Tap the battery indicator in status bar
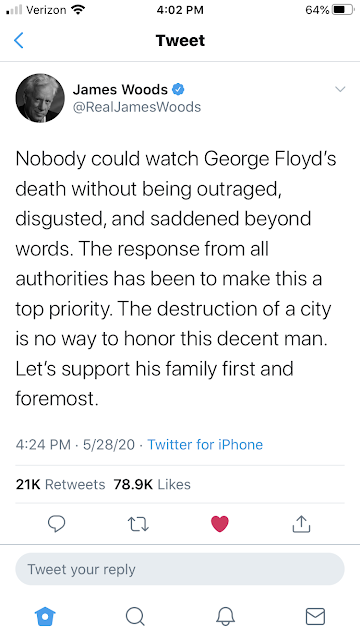This screenshot has width=360, height=640. (x=342, y=10)
